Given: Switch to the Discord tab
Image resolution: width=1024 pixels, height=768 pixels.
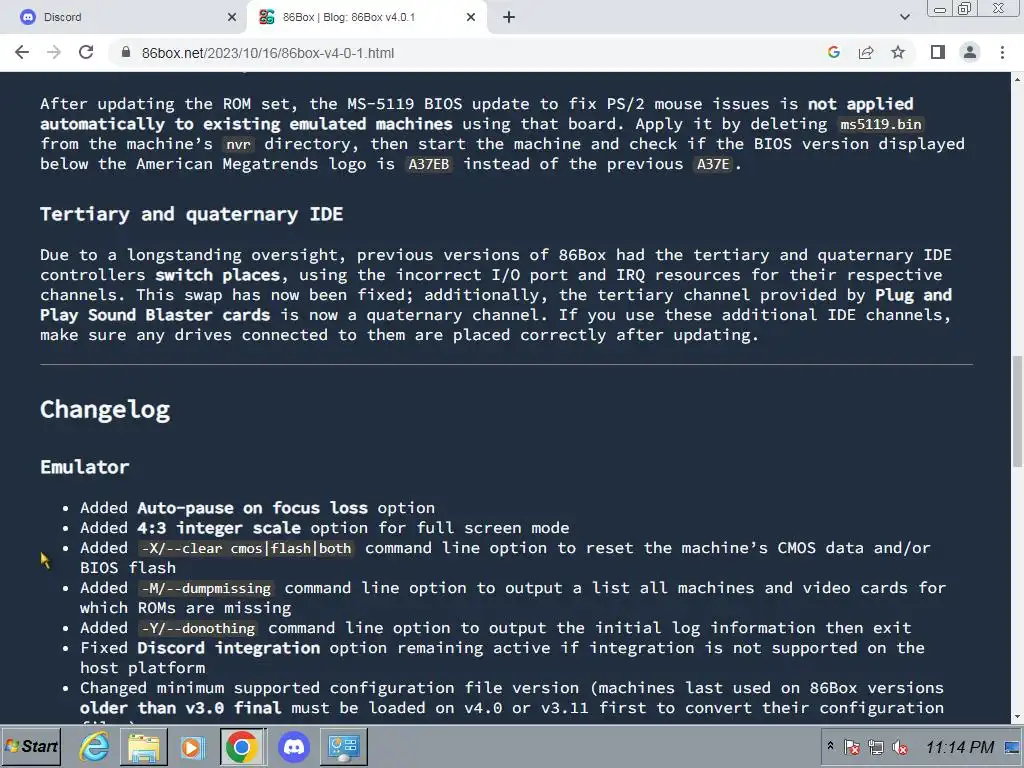Looking at the screenshot, I should point(123,17).
